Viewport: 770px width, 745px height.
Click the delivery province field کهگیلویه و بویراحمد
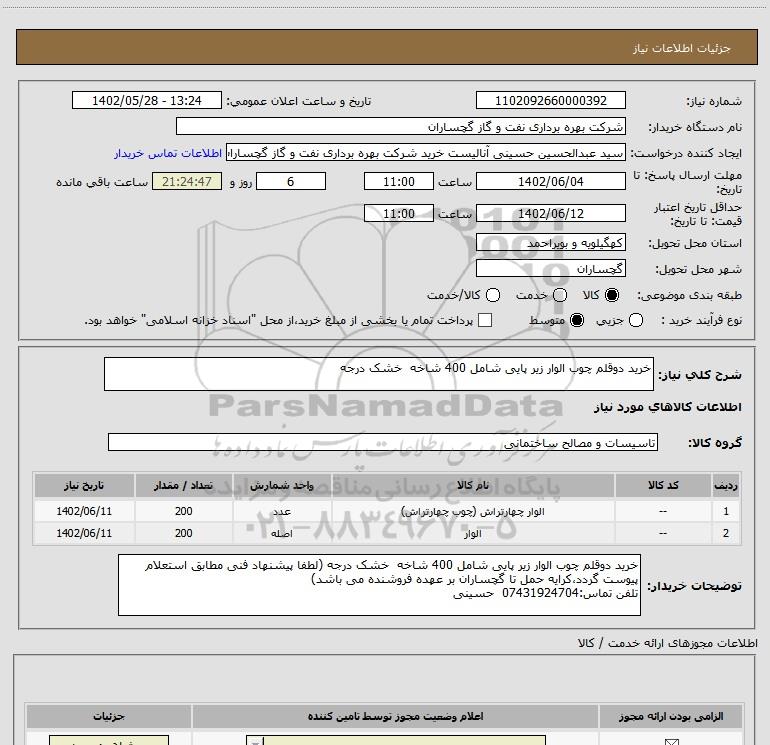550,243
